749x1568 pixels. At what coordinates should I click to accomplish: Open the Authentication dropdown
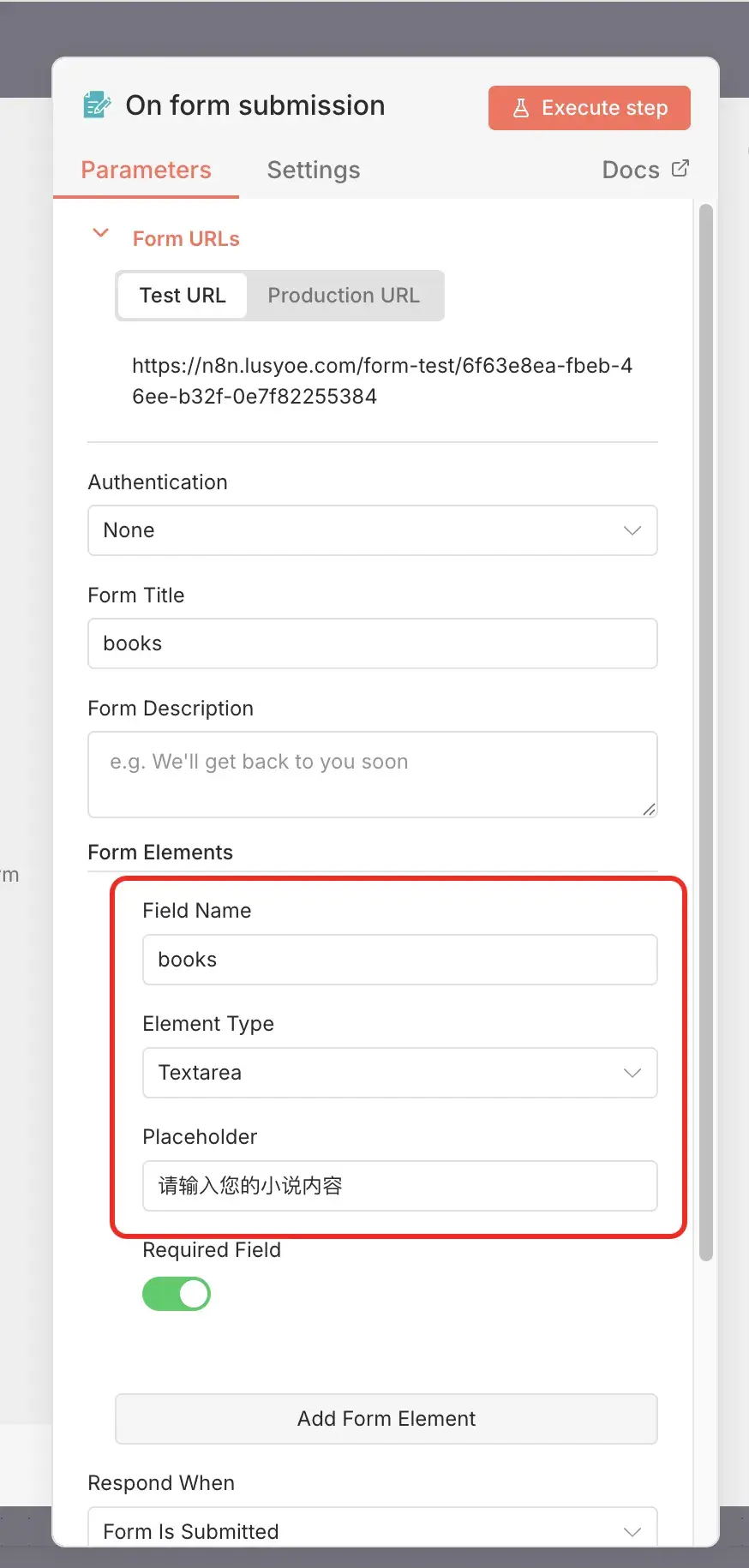click(372, 530)
